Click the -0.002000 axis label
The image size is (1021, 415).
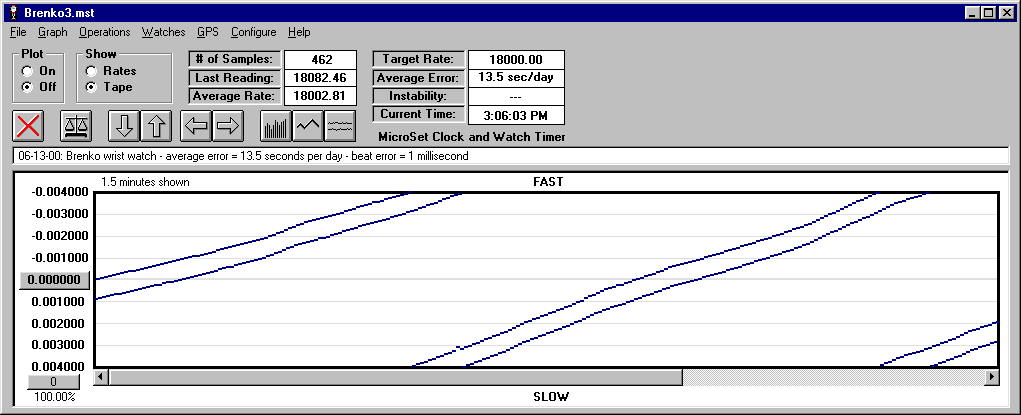point(60,236)
